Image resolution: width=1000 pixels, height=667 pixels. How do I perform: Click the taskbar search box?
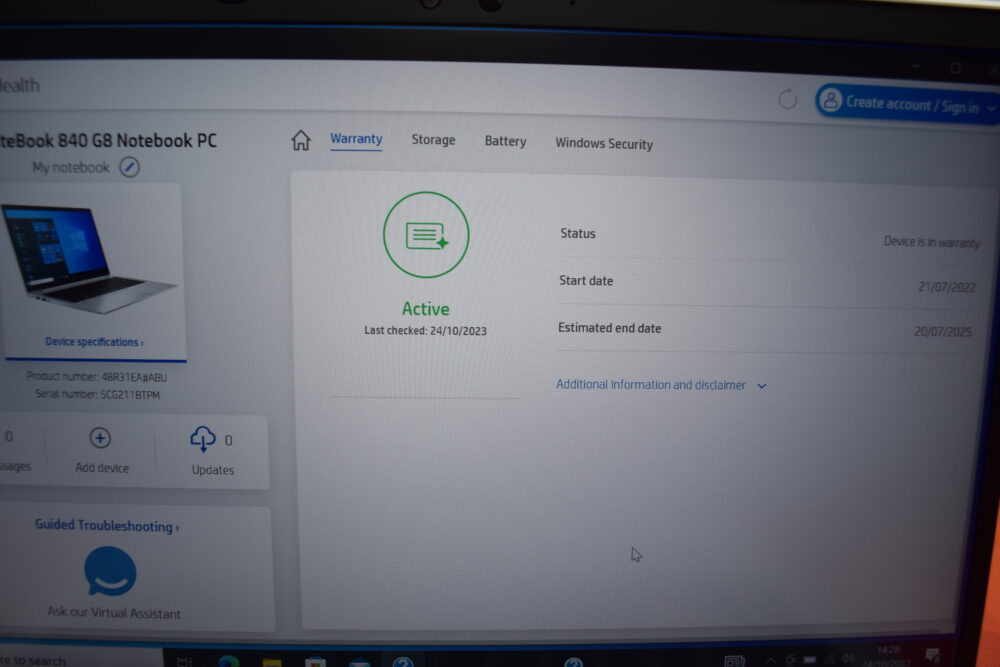click(x=81, y=659)
